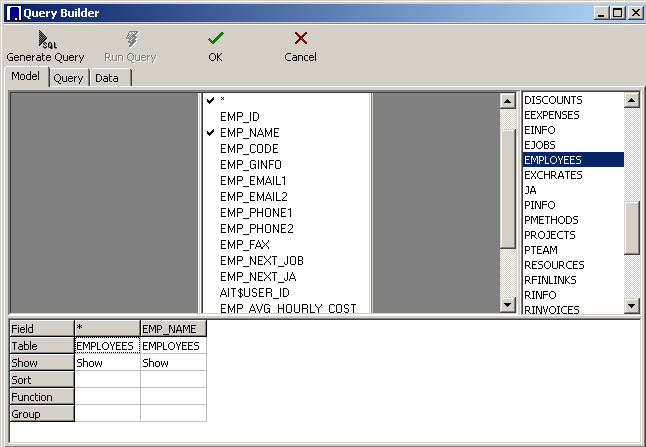
Task: Click the Query Builder title bar icon
Action: coord(12,12)
